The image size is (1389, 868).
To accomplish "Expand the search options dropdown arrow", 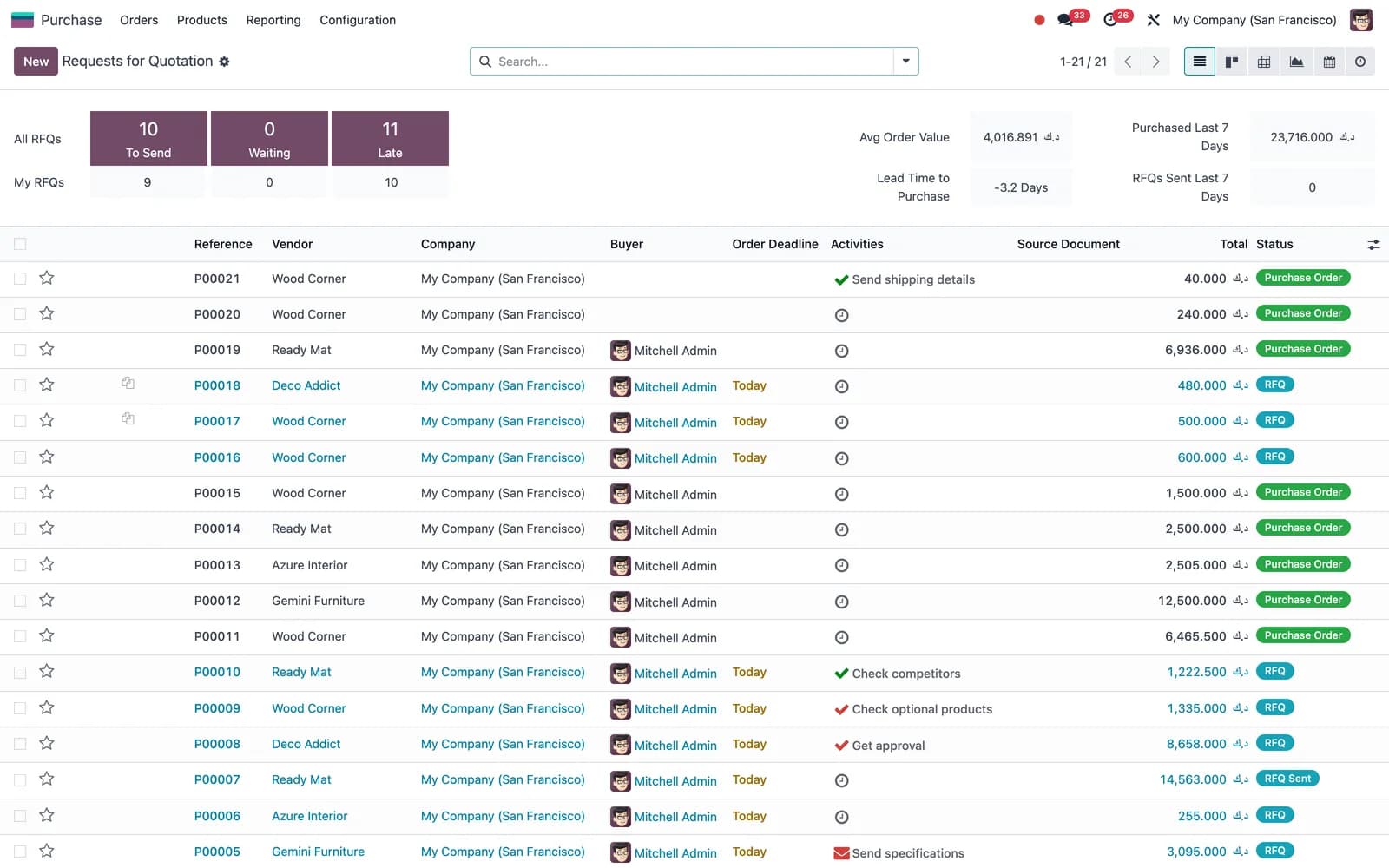I will pyautogui.click(x=905, y=62).
